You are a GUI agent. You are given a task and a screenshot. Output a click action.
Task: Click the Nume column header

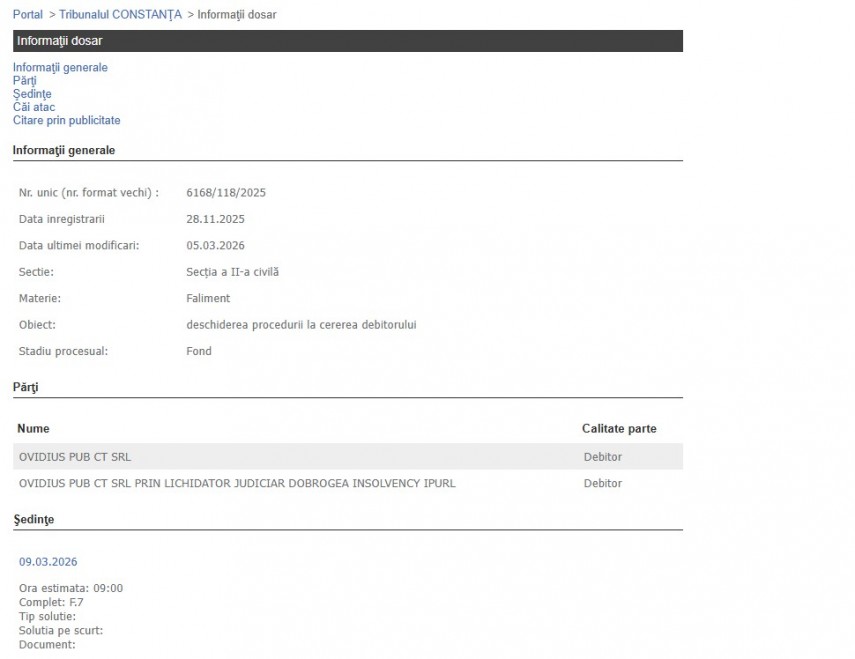(33, 429)
